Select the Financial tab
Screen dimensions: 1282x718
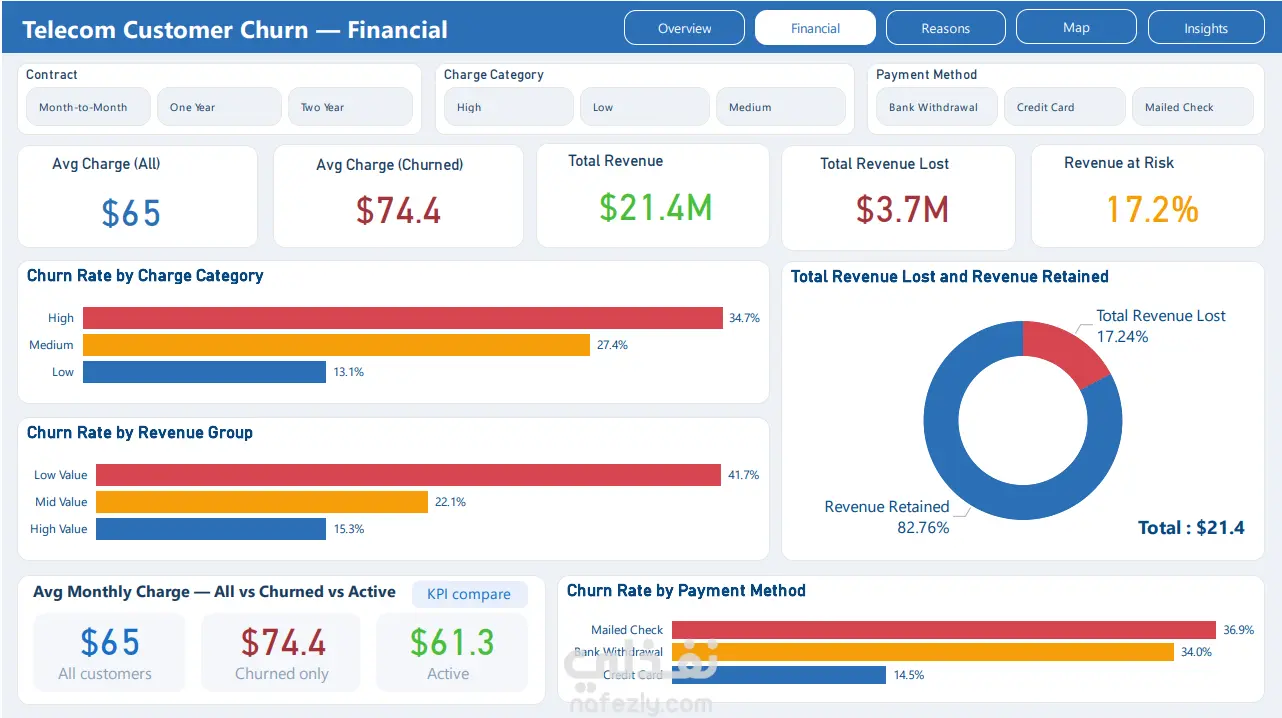[815, 28]
